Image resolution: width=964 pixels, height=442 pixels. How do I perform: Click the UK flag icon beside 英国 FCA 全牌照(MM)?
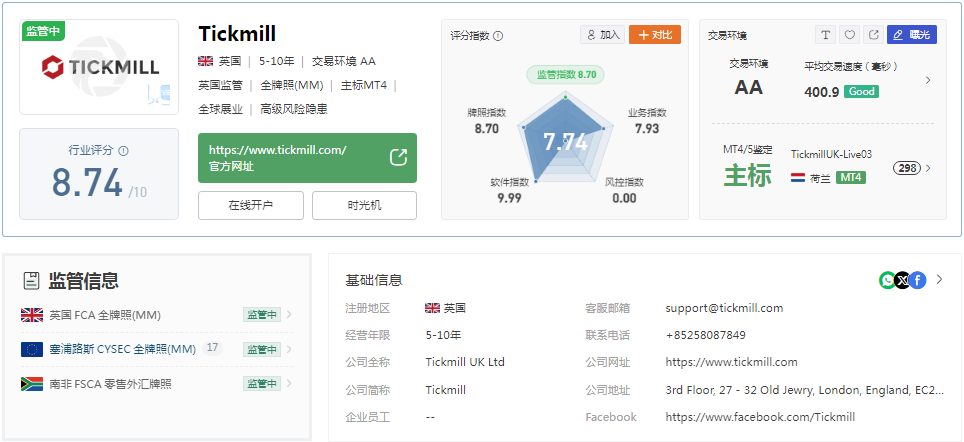click(32, 315)
